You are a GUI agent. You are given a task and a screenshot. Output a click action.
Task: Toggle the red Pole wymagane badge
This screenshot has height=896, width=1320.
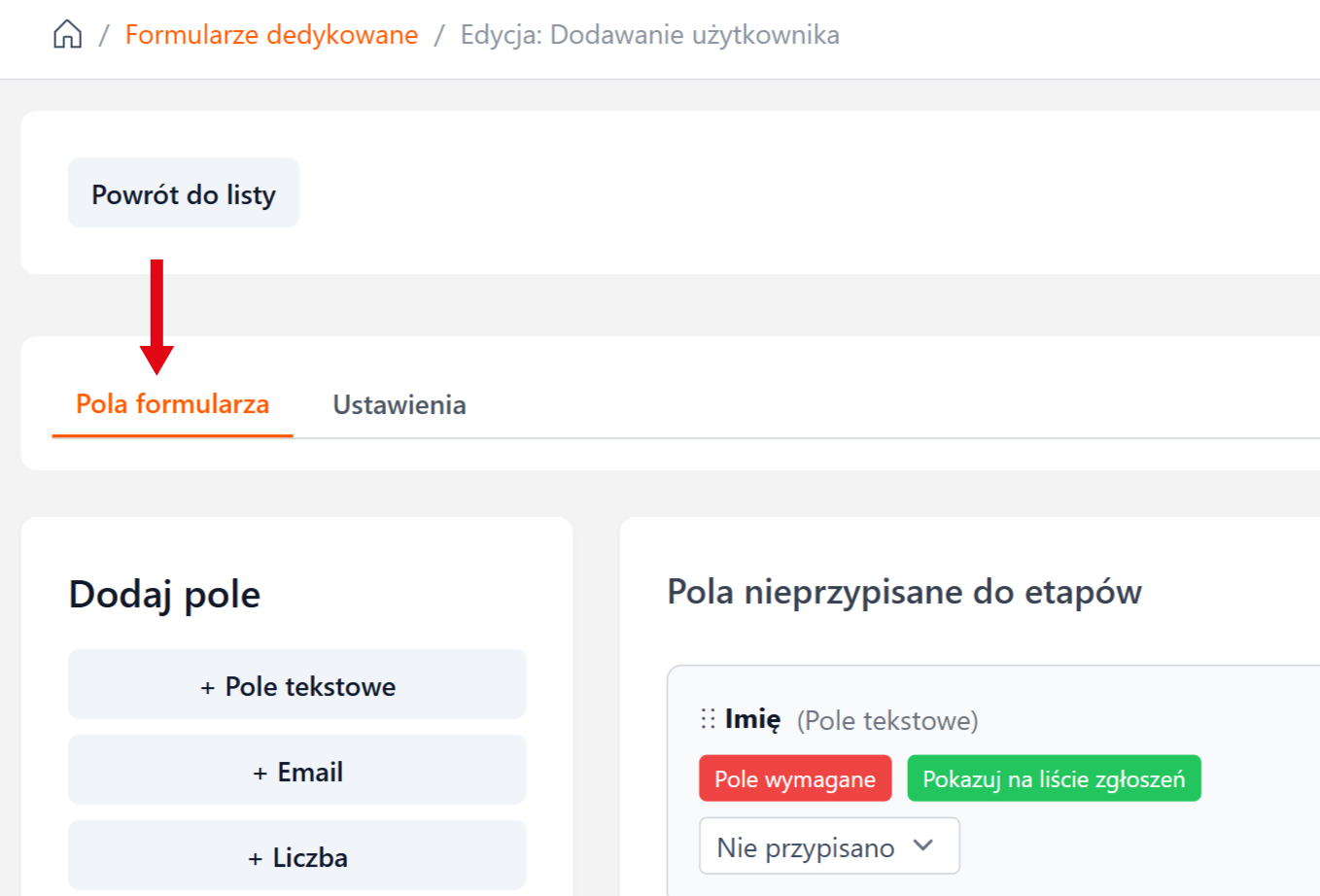[794, 778]
